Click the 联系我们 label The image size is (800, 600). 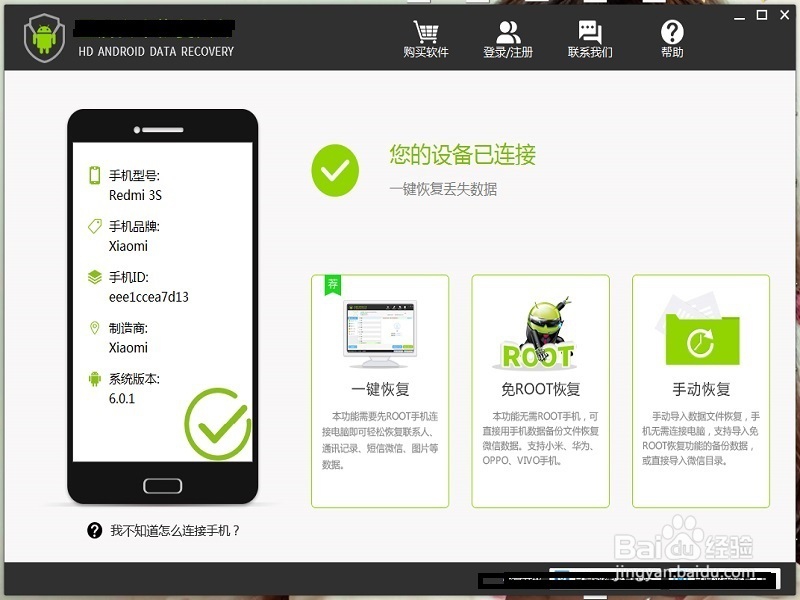[x=590, y=52]
